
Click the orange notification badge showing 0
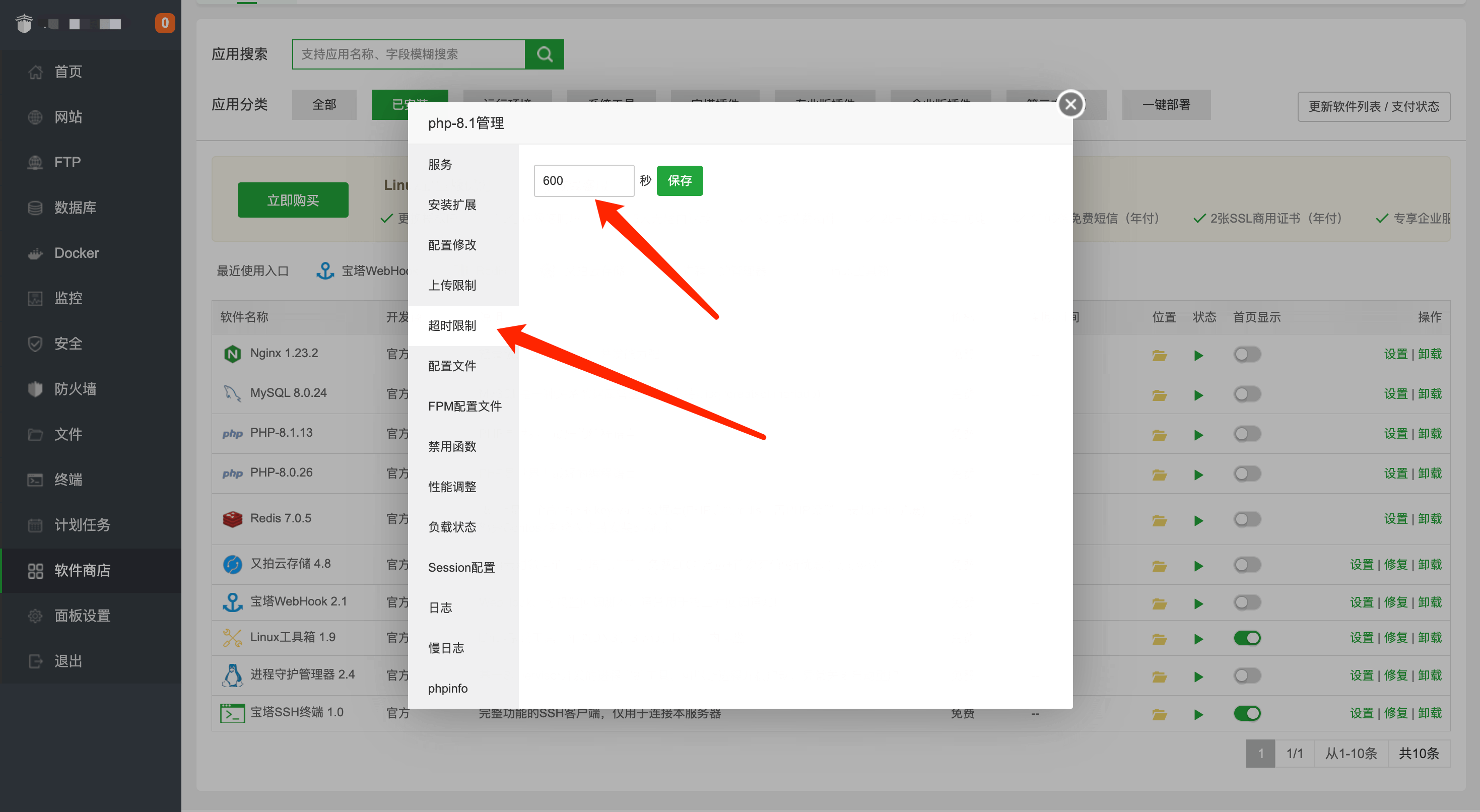click(164, 23)
